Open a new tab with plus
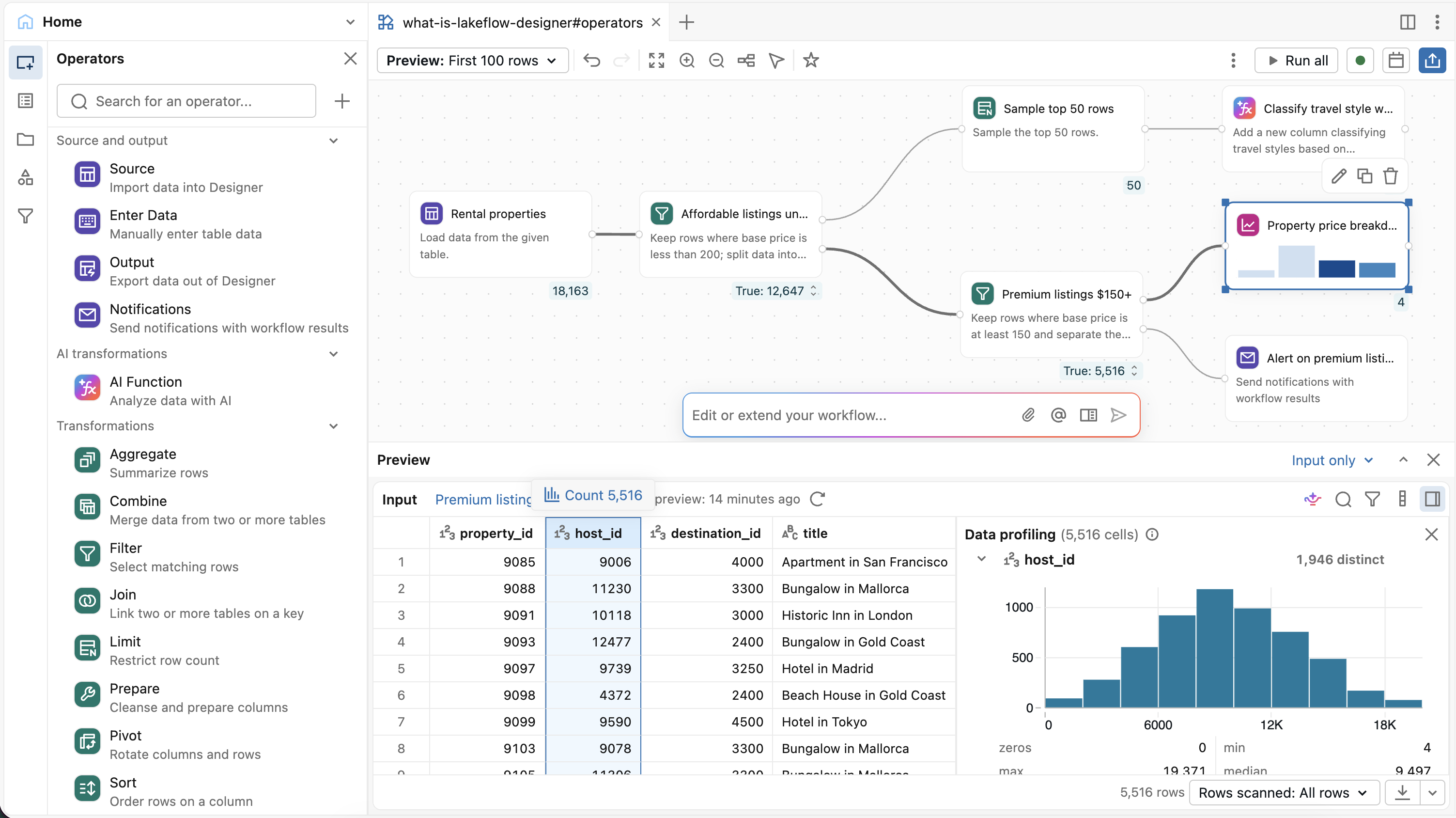 [x=686, y=22]
